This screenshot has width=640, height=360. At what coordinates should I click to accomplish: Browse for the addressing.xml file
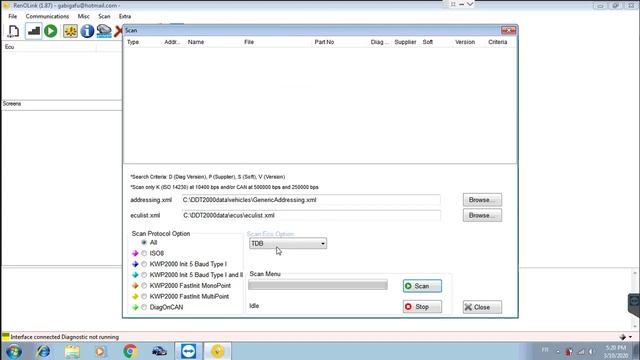[x=482, y=200]
